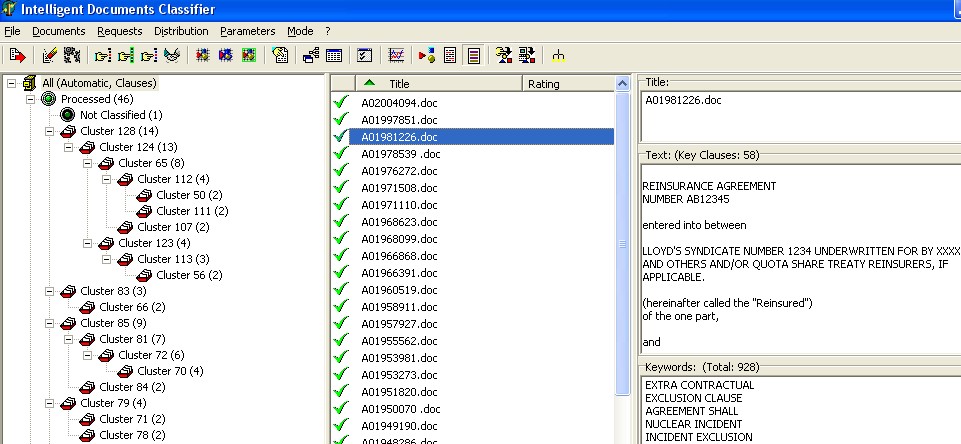The width and height of the screenshot is (961, 444).
Task: Select document A01997851.doc in the list
Action: 399,120
